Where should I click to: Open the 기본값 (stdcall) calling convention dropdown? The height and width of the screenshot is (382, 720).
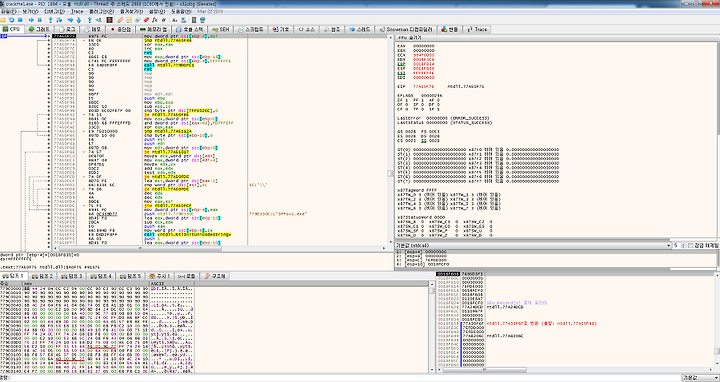(x=533, y=246)
